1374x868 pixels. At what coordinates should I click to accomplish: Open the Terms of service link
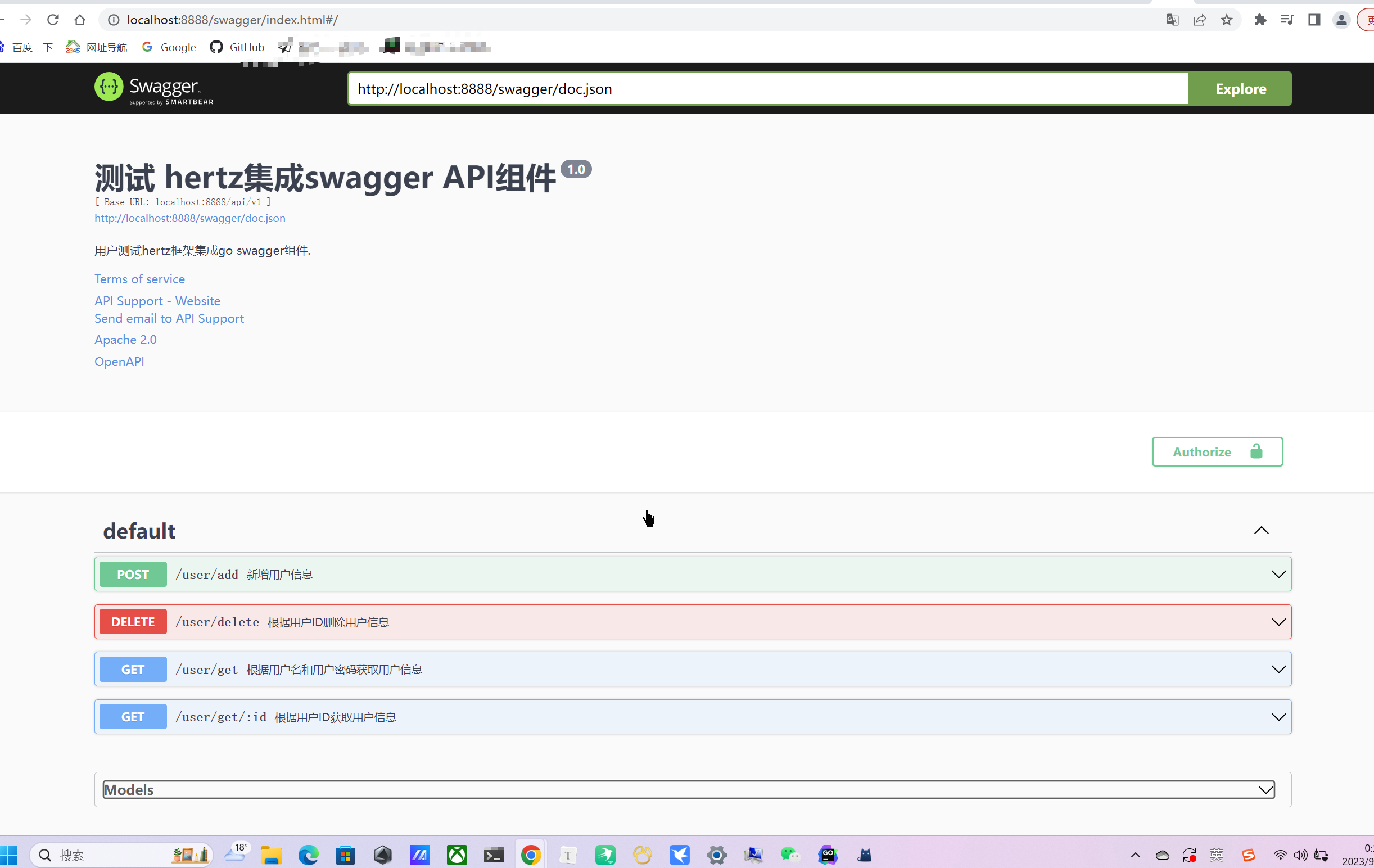coord(140,279)
